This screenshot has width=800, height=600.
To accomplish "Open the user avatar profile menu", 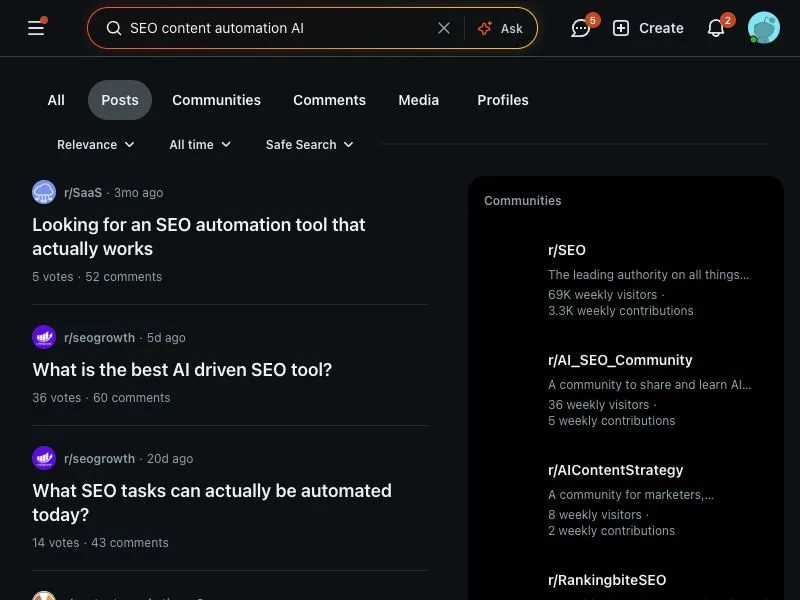I will coord(763,28).
